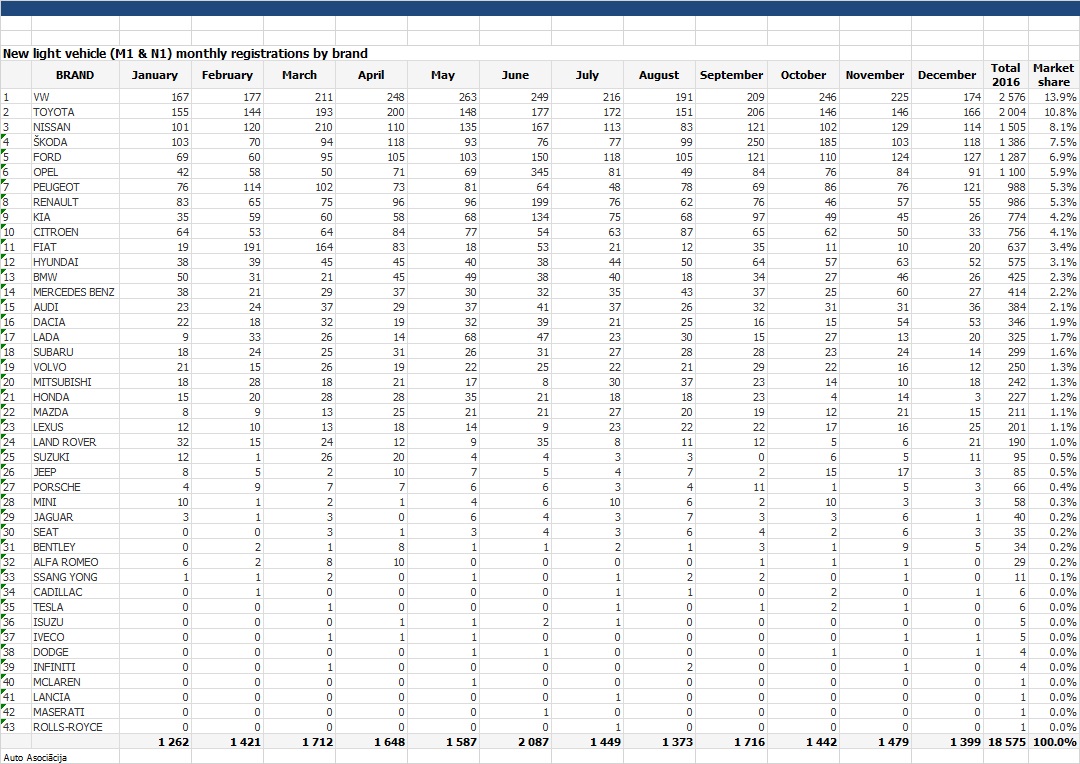Image resolution: width=1080 pixels, height=764 pixels.
Task: Select the August column header
Action: click(x=659, y=75)
